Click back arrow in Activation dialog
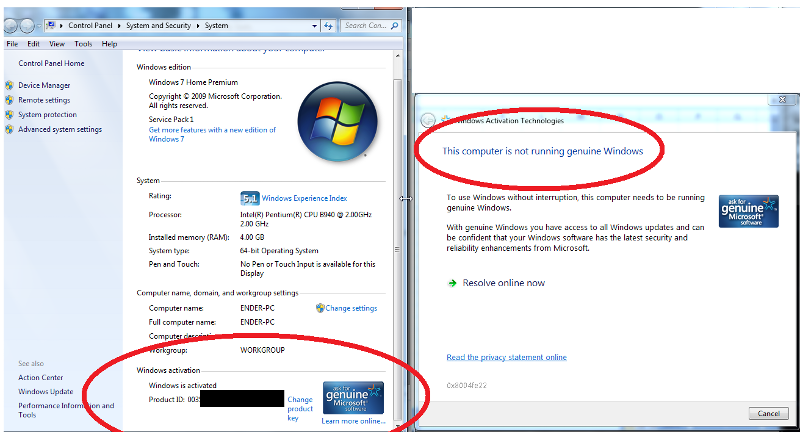The width and height of the screenshot is (800, 432). 428,120
